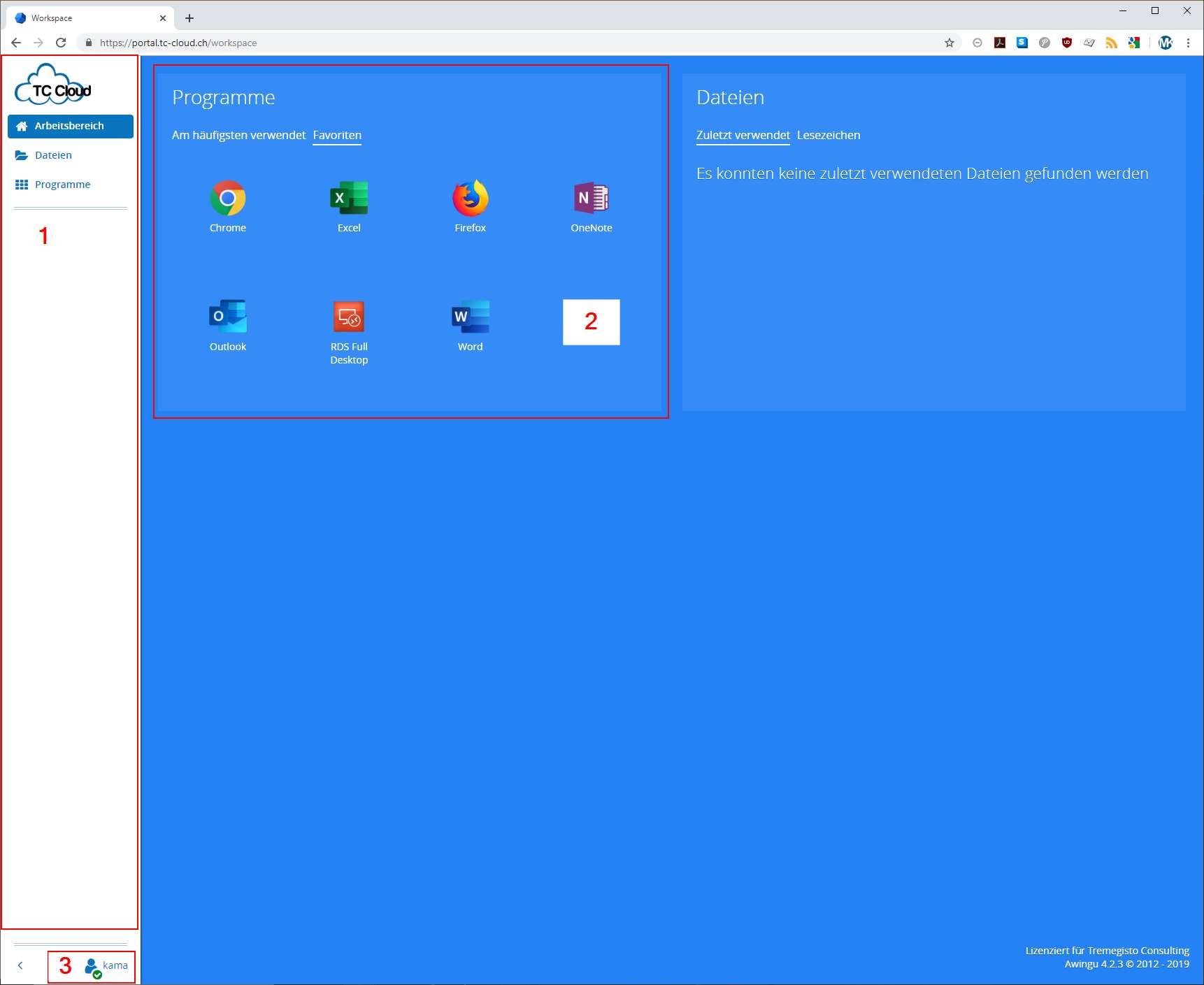Launch the Chrome application icon
1204x985 pixels.
(227, 199)
